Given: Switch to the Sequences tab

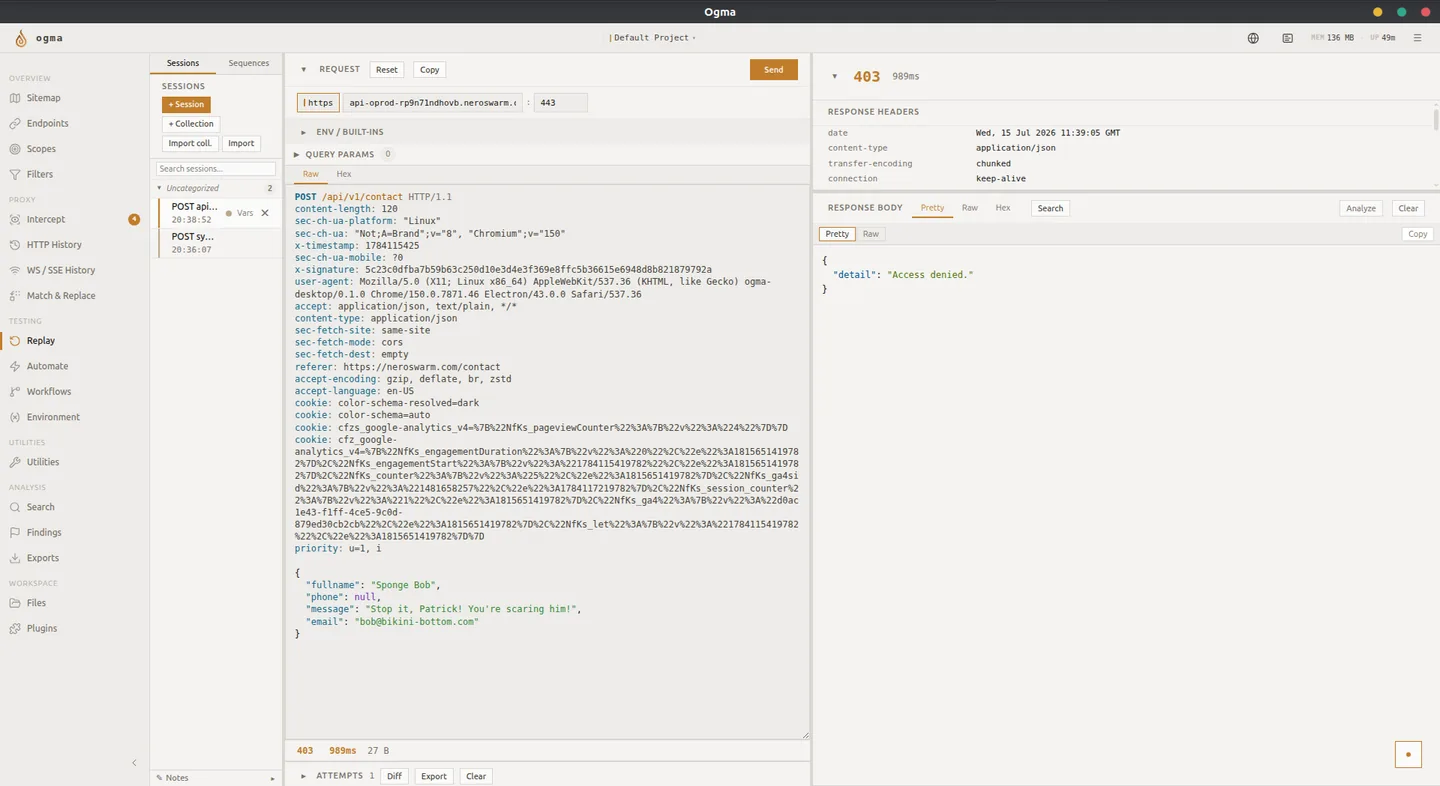Looking at the screenshot, I should tap(249, 63).
